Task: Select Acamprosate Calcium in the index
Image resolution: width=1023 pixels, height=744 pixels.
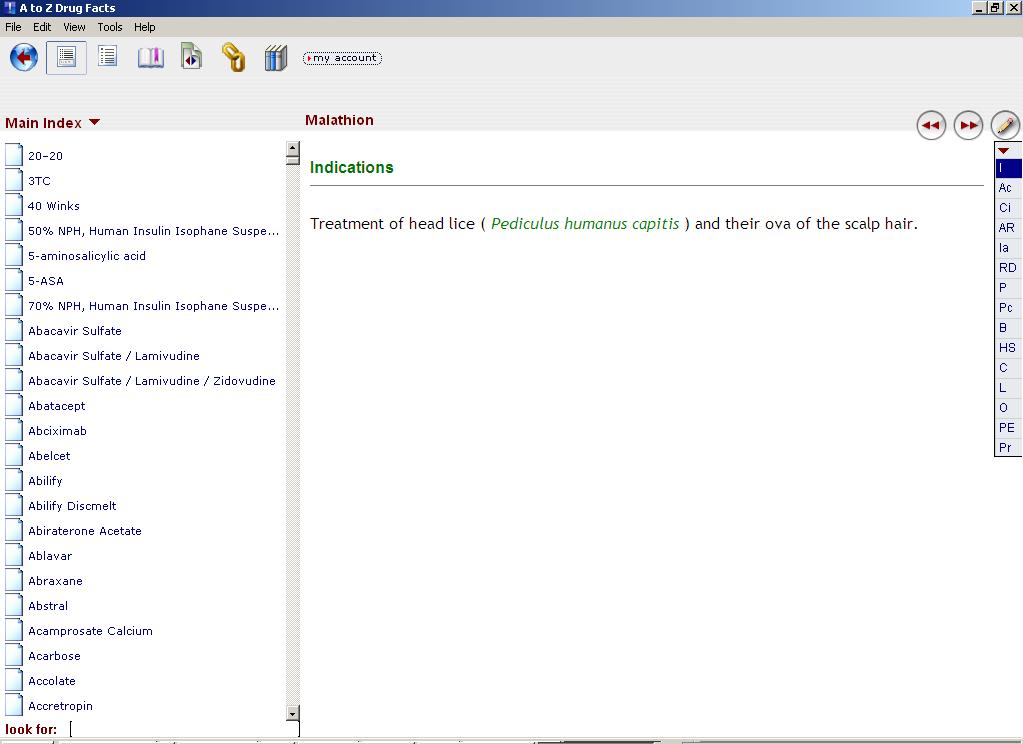Action: click(90, 631)
